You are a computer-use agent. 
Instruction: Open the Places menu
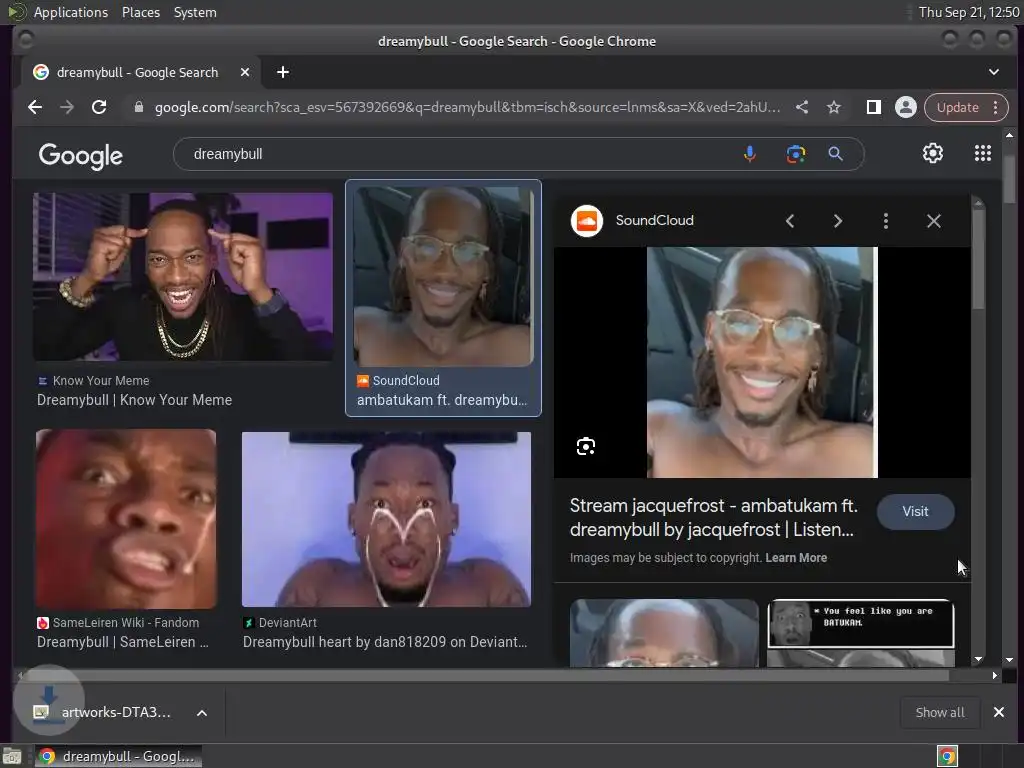click(x=141, y=12)
